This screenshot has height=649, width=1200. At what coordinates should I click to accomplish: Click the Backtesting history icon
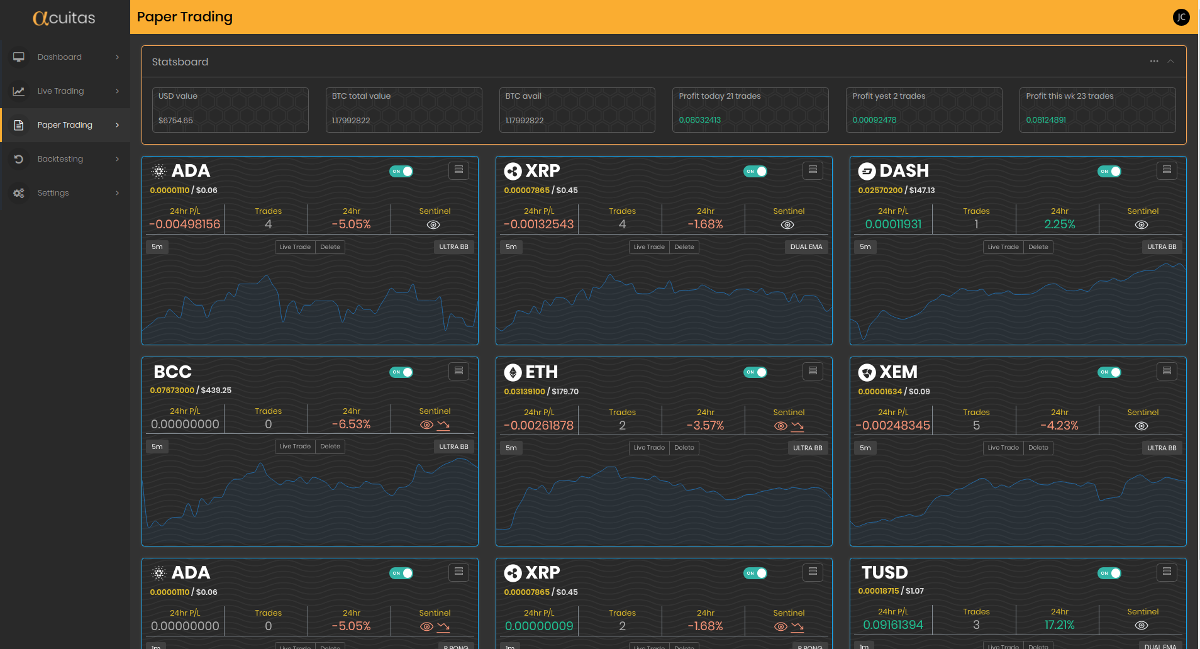[18, 159]
